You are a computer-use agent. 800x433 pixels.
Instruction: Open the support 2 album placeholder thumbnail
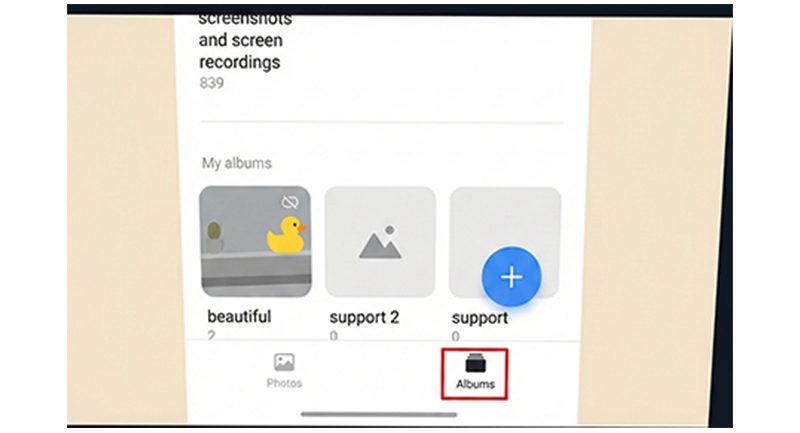[380, 242]
